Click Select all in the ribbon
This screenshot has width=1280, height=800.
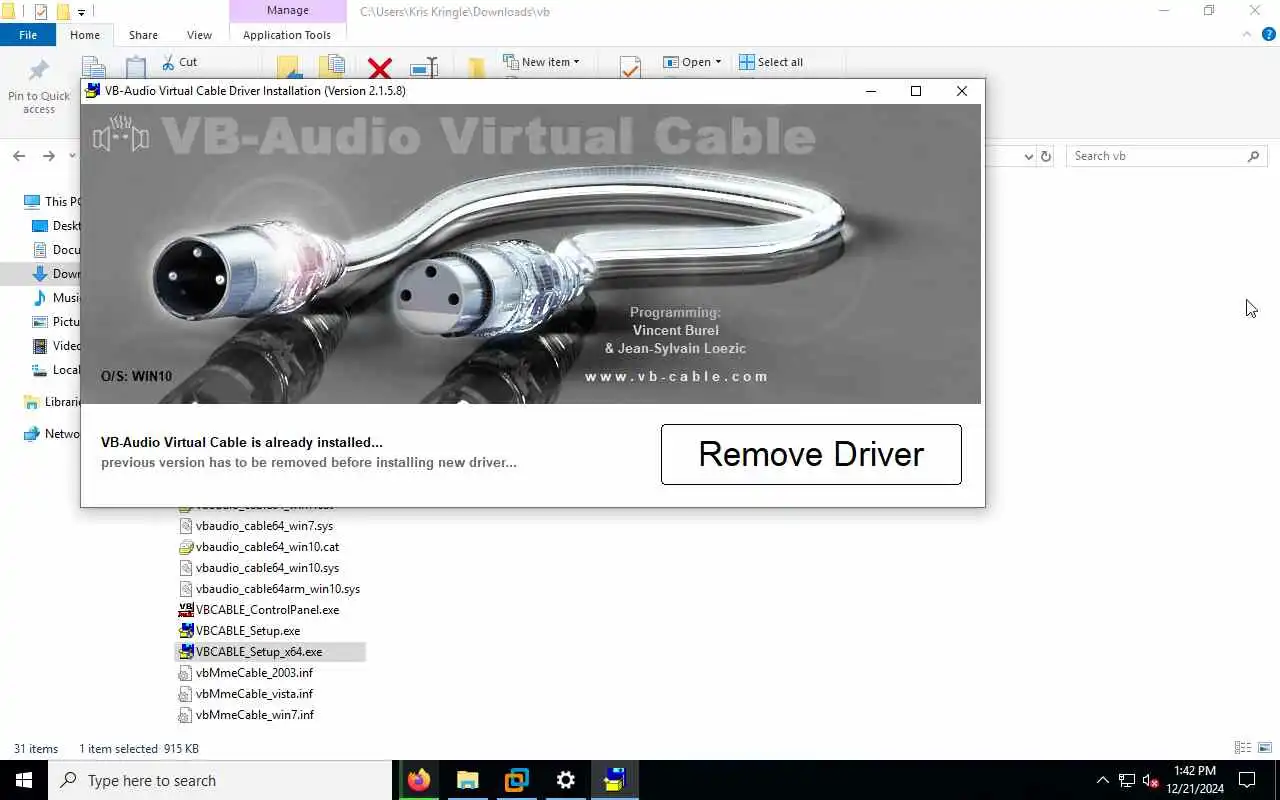point(770,62)
